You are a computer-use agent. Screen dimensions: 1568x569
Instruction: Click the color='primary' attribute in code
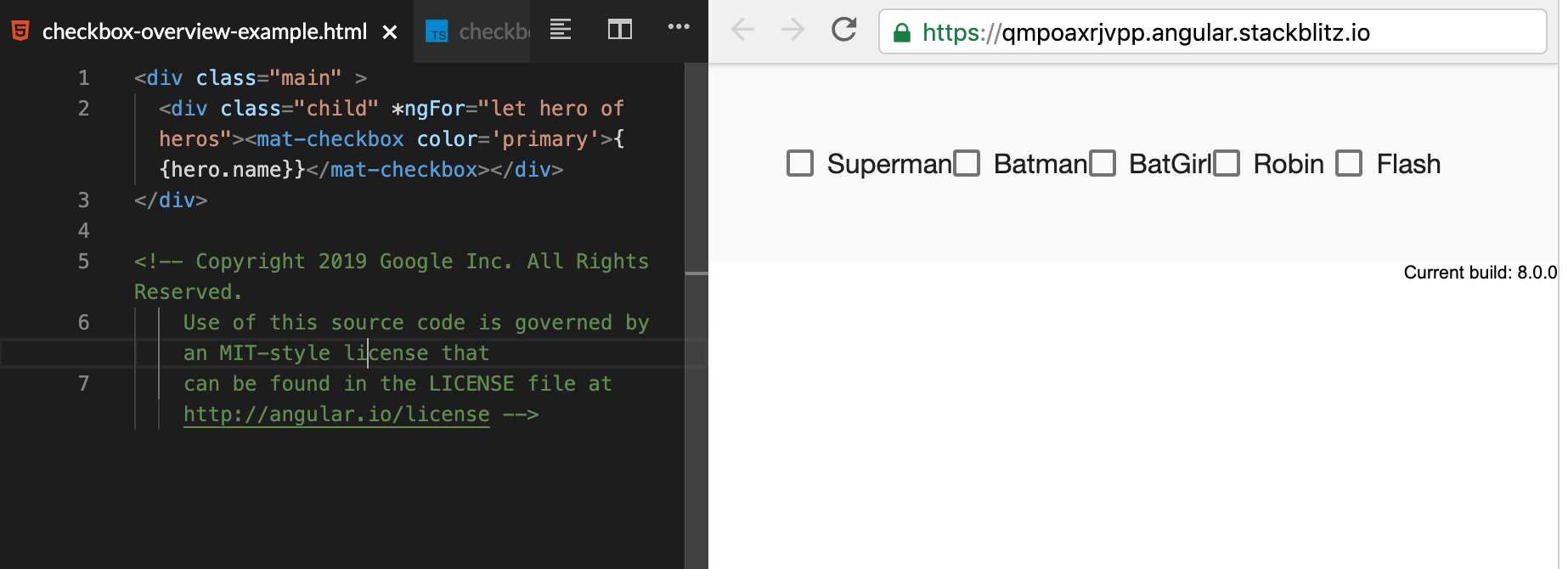point(508,139)
